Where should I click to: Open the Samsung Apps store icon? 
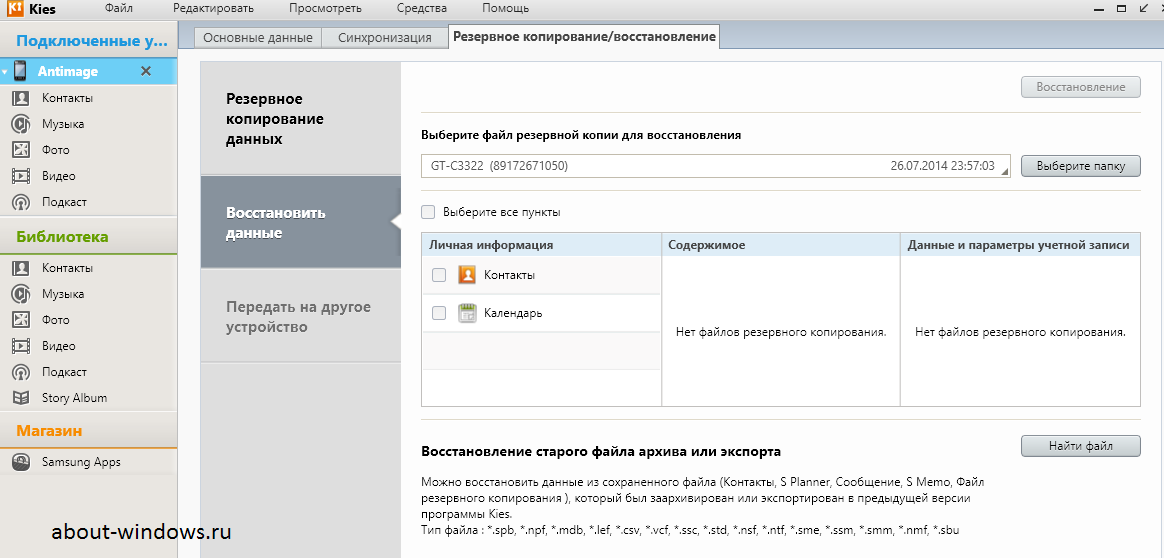tap(21, 462)
